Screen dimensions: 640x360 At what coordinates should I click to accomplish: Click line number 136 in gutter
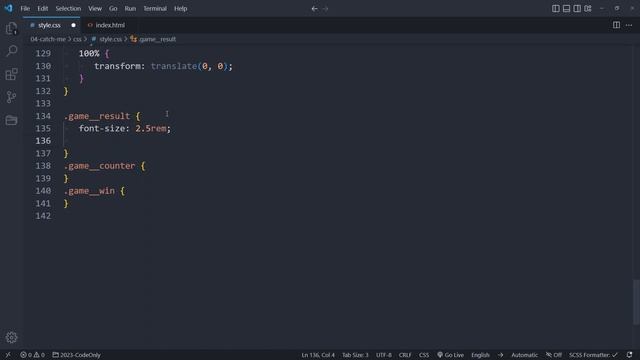coord(43,141)
